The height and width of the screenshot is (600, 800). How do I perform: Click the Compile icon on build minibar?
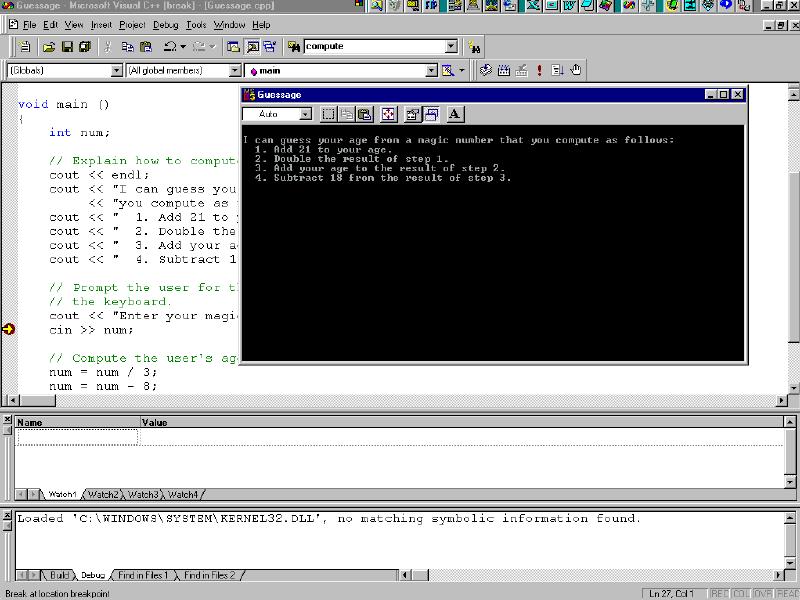point(486,70)
